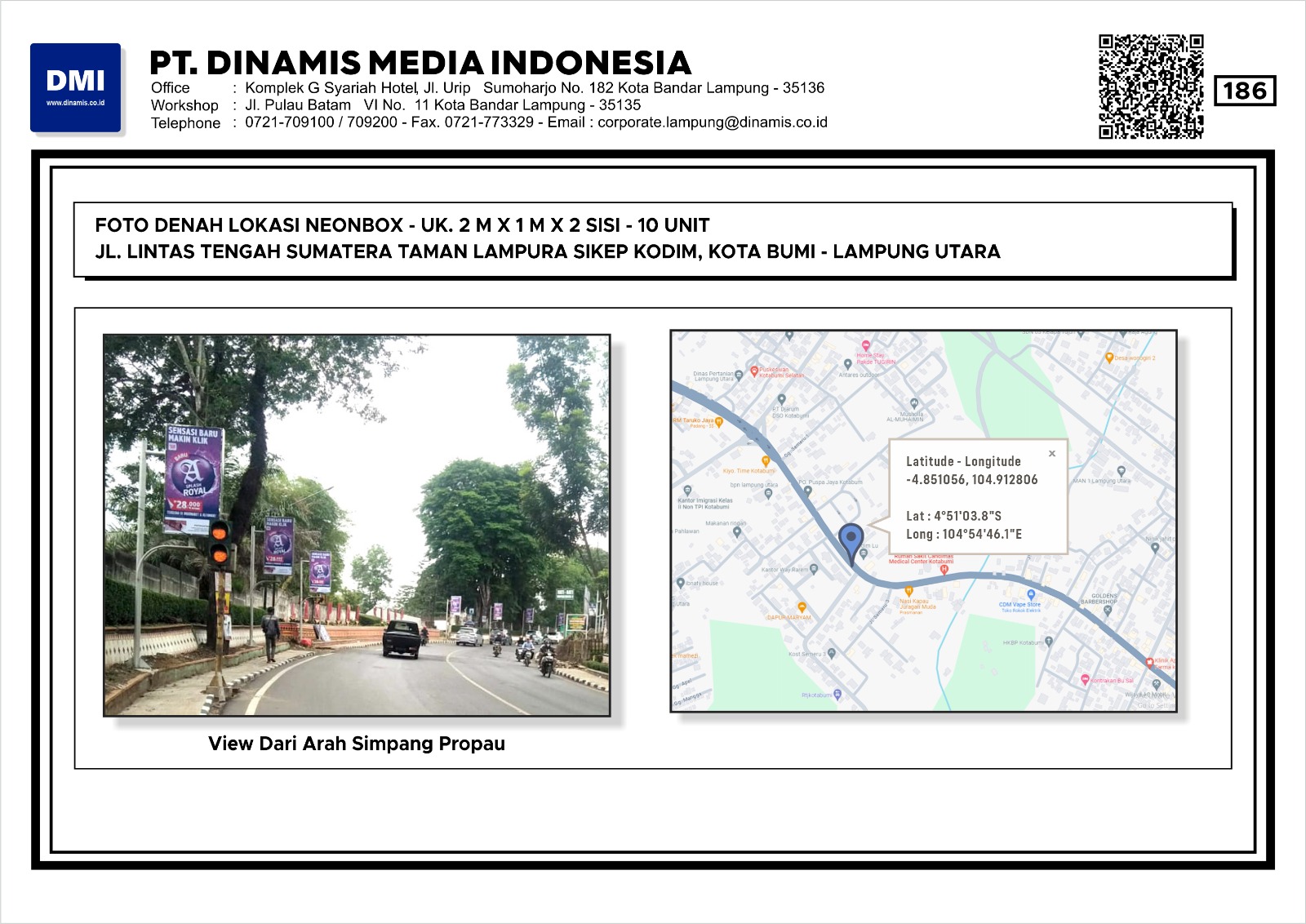The width and height of the screenshot is (1306, 924).
Task: Select the CDM Vape Store shop marker
Action: click(1031, 595)
